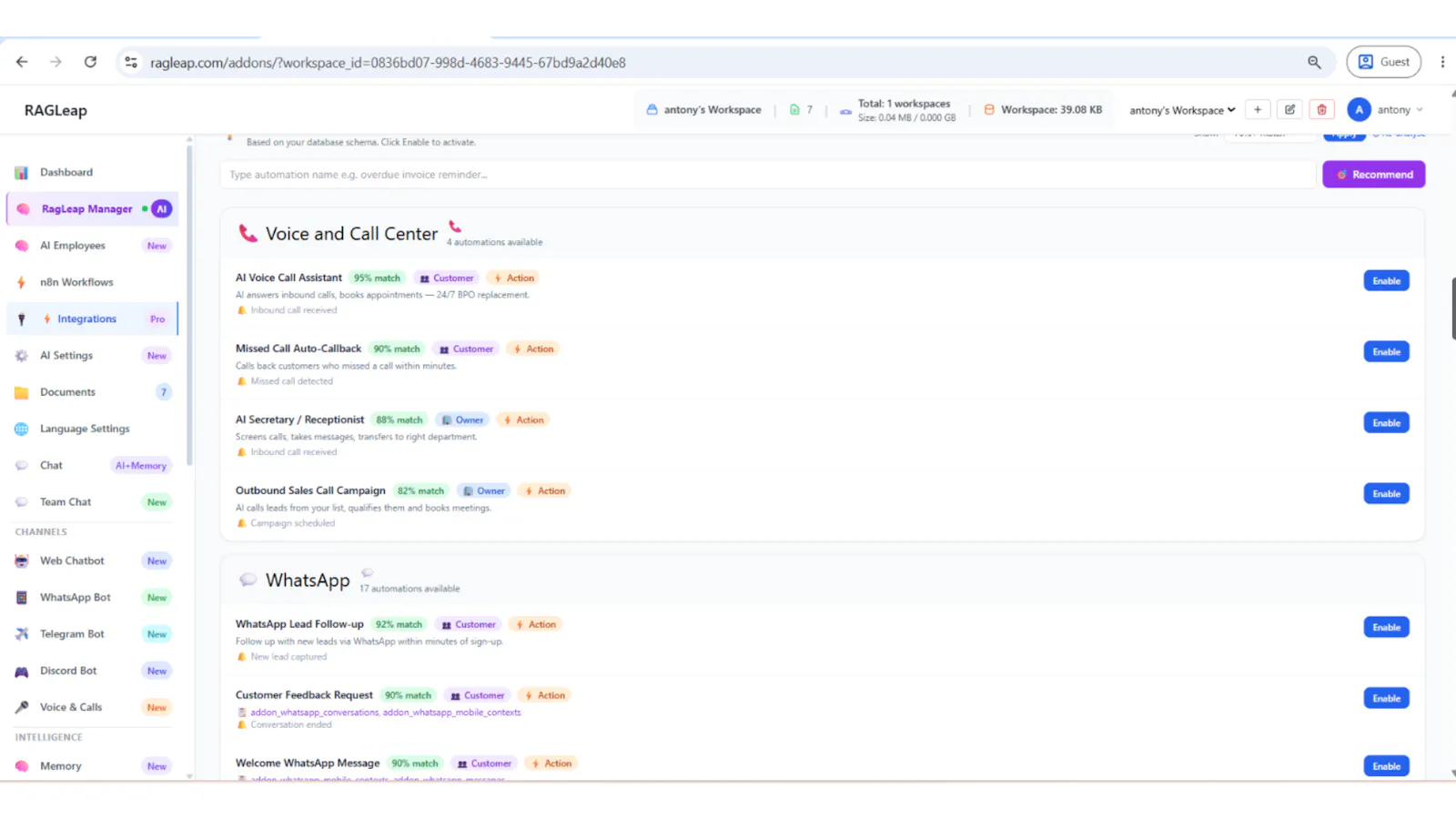Open AI Settings in sidebar
This screenshot has width=1456, height=819.
pos(92,356)
